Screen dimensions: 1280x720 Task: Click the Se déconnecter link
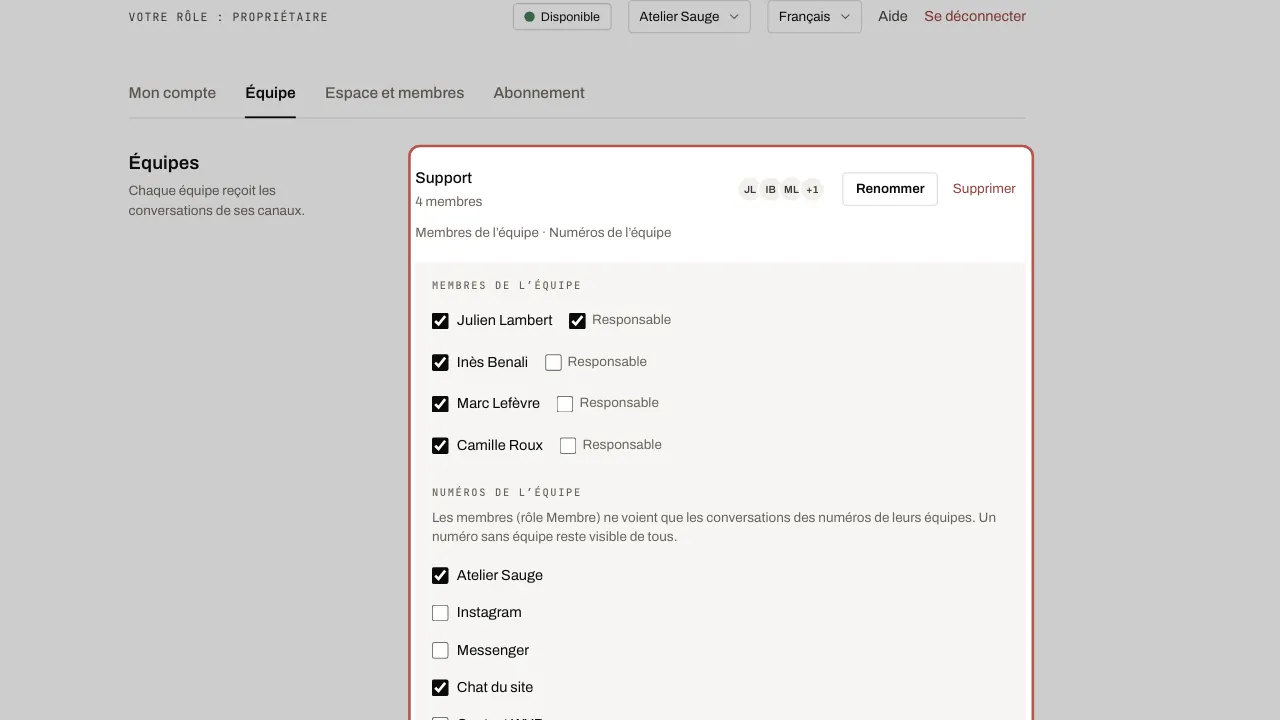[975, 16]
